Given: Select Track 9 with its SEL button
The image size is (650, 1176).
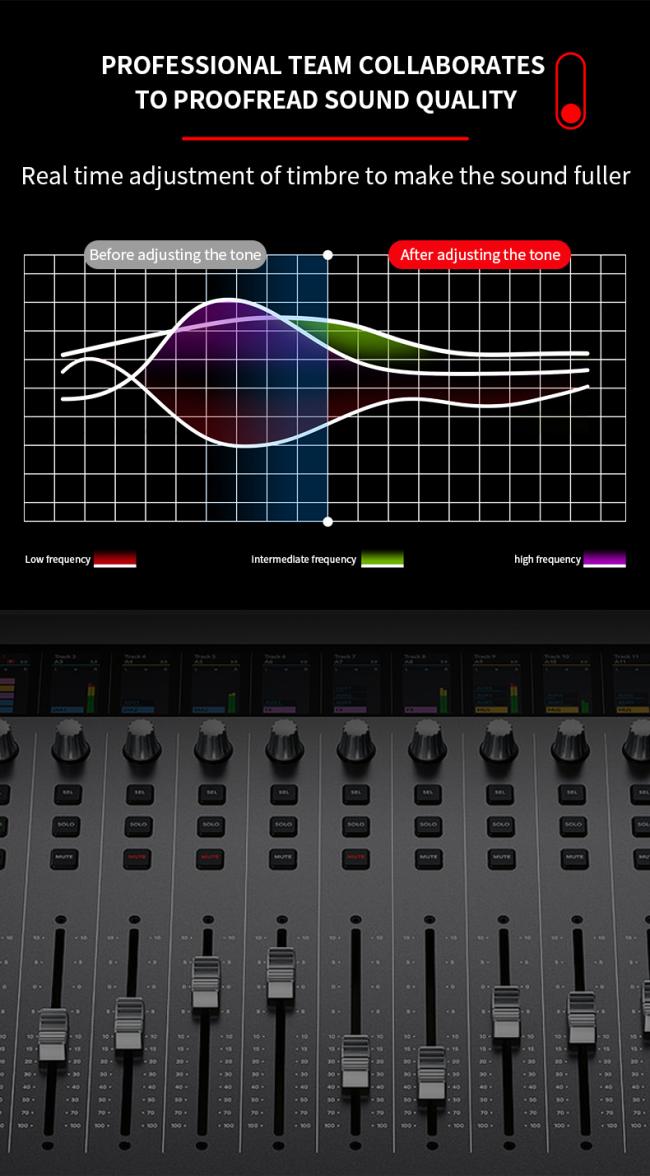Looking at the screenshot, I should click(499, 793).
